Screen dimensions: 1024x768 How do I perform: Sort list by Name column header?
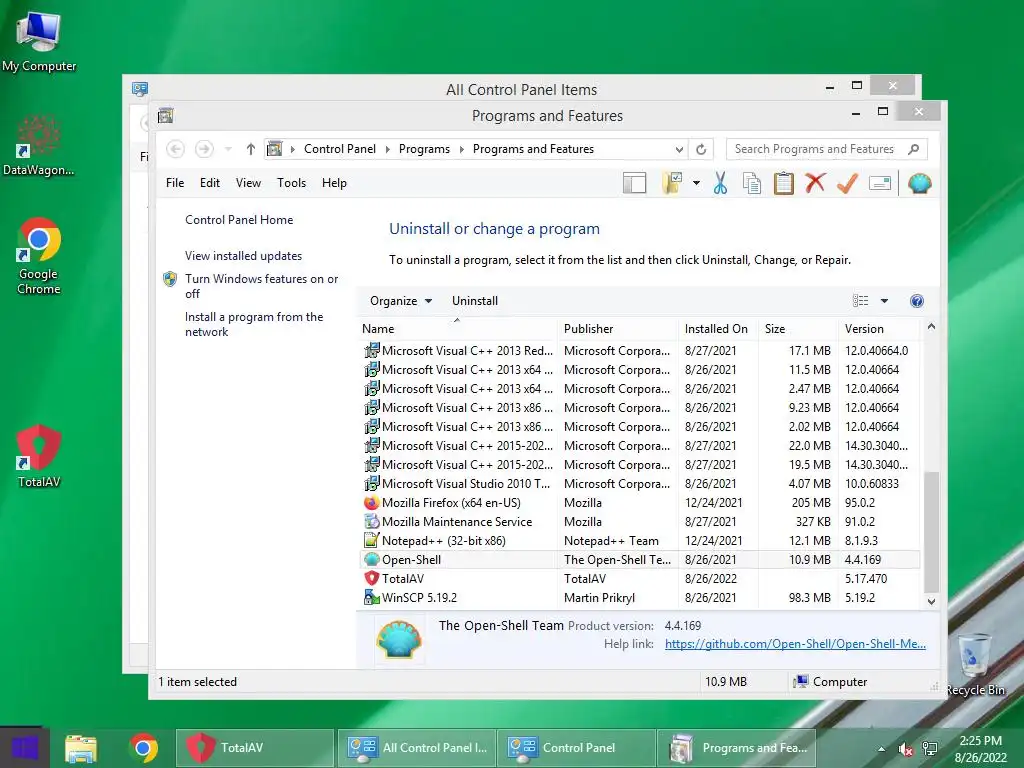(x=457, y=329)
